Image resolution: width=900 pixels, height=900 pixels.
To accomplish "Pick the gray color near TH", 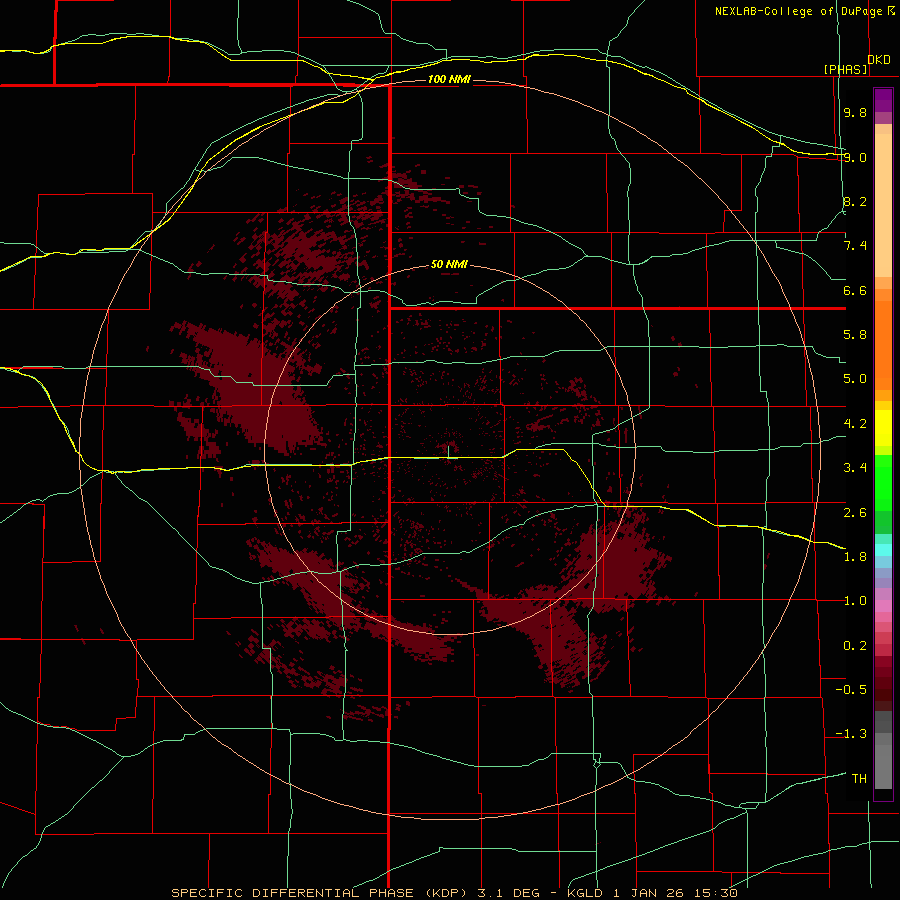I will 883,769.
